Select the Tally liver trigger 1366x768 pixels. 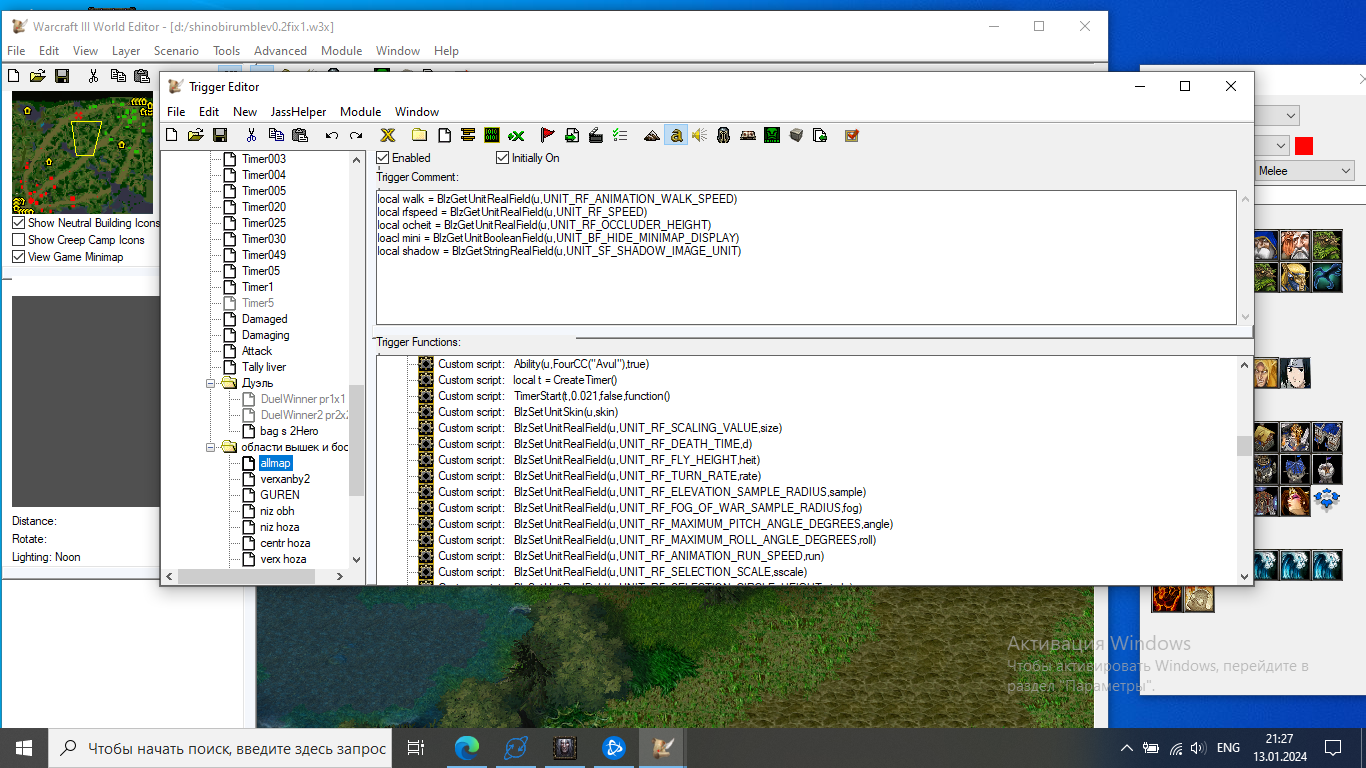tap(263, 367)
